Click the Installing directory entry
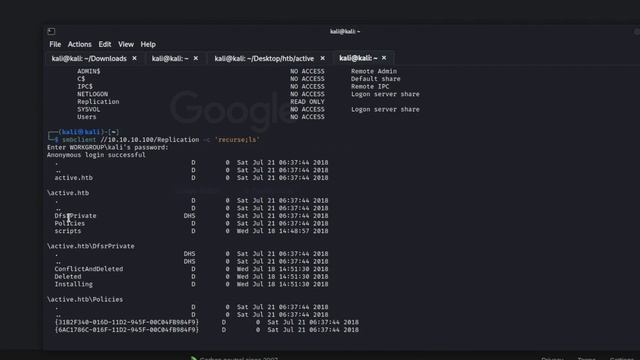Image resolution: width=640 pixels, height=360 pixels. [x=73, y=284]
